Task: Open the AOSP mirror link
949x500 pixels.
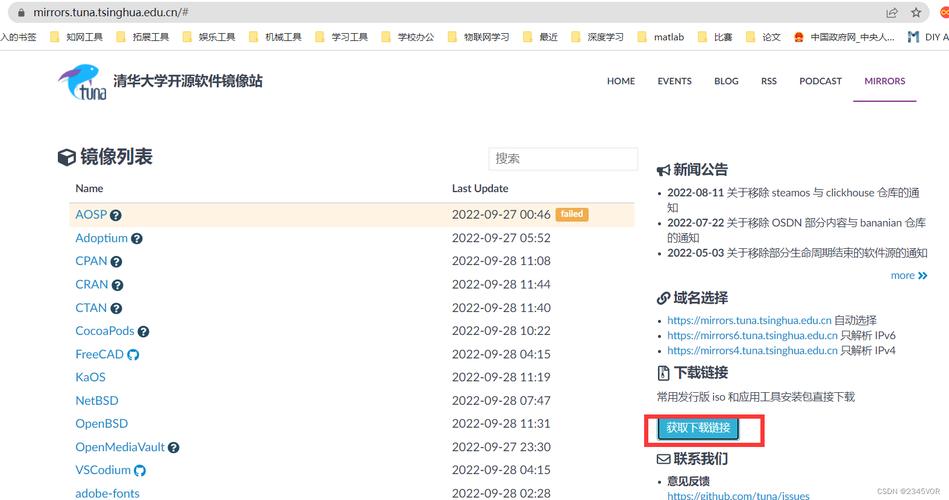Action: tap(91, 214)
